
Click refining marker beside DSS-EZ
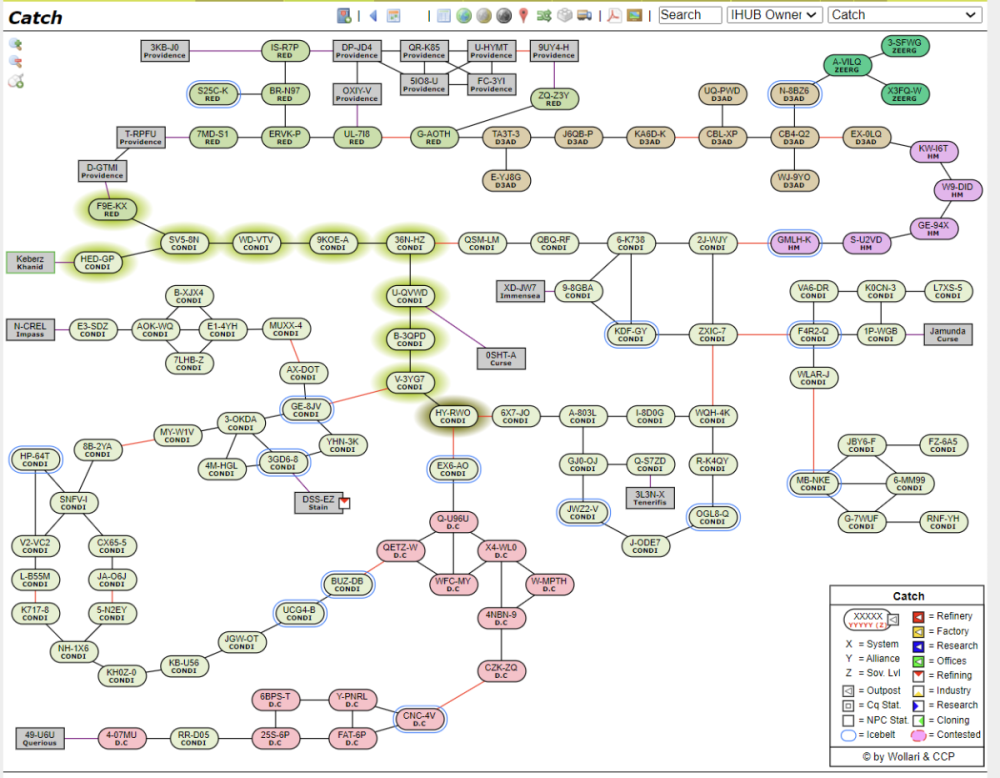pyautogui.click(x=345, y=502)
